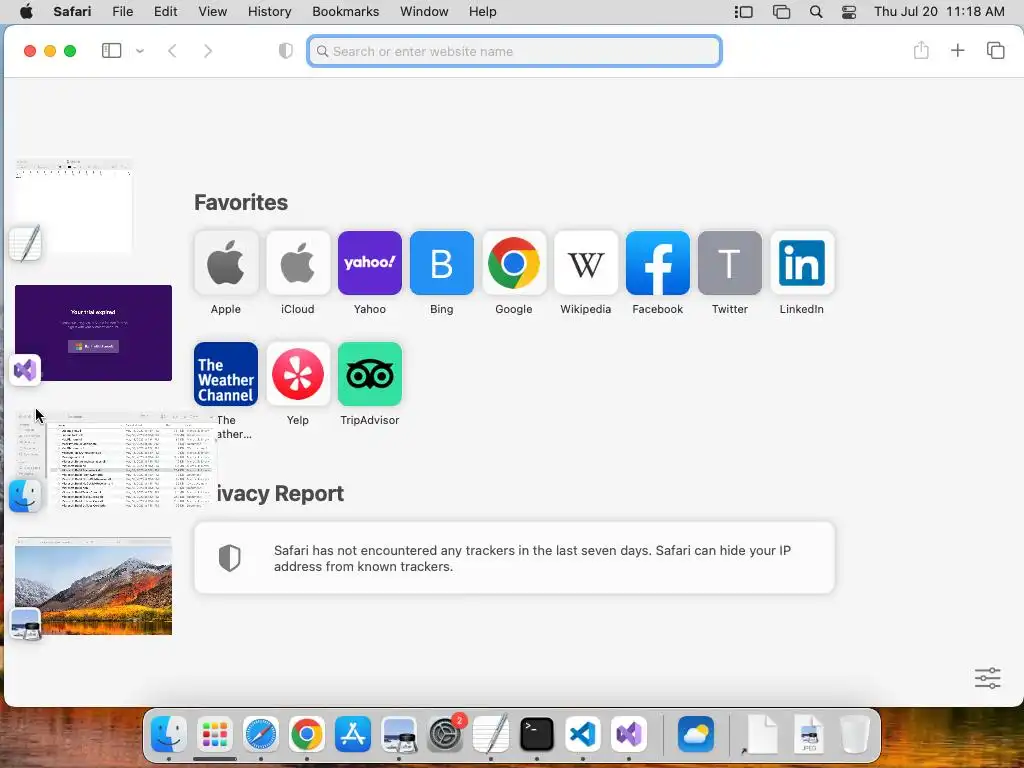Open the Trash in the Dock
1024x768 pixels.
(854, 734)
